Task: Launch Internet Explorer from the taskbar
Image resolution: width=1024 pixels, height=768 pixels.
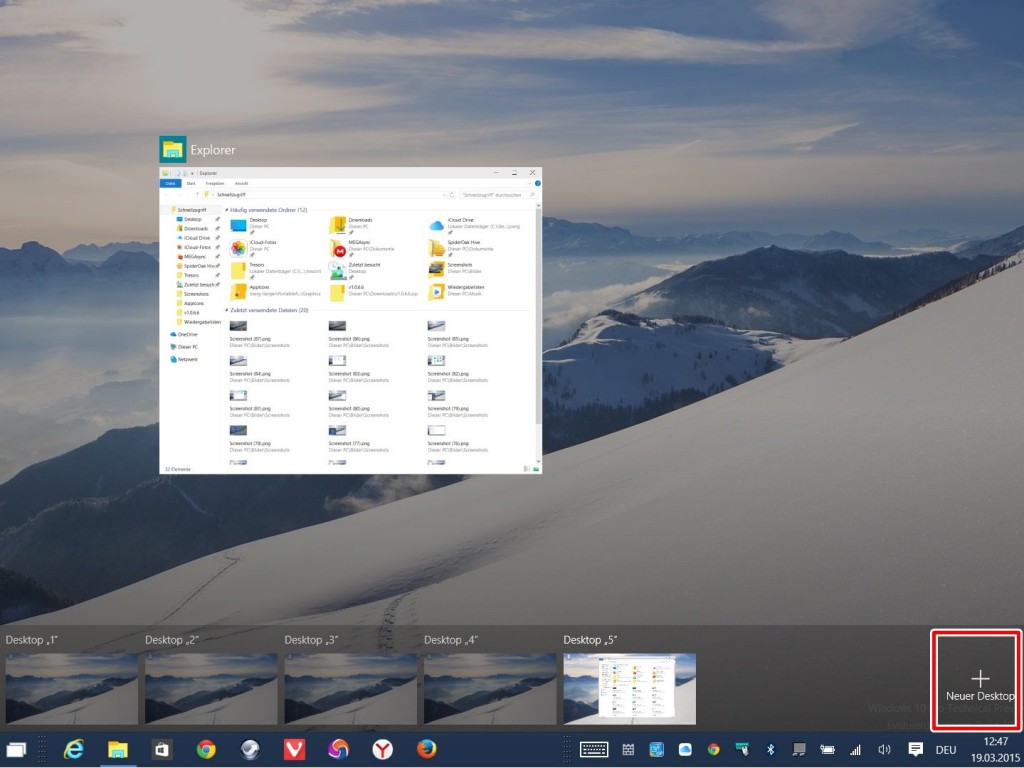Action: point(73,749)
